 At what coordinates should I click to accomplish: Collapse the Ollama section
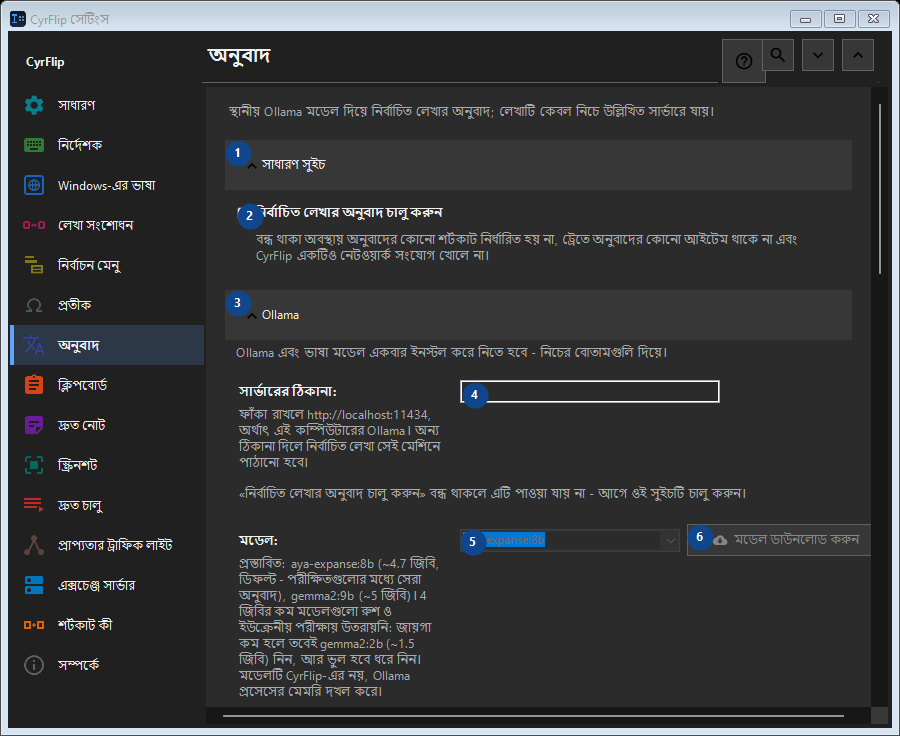click(538, 315)
